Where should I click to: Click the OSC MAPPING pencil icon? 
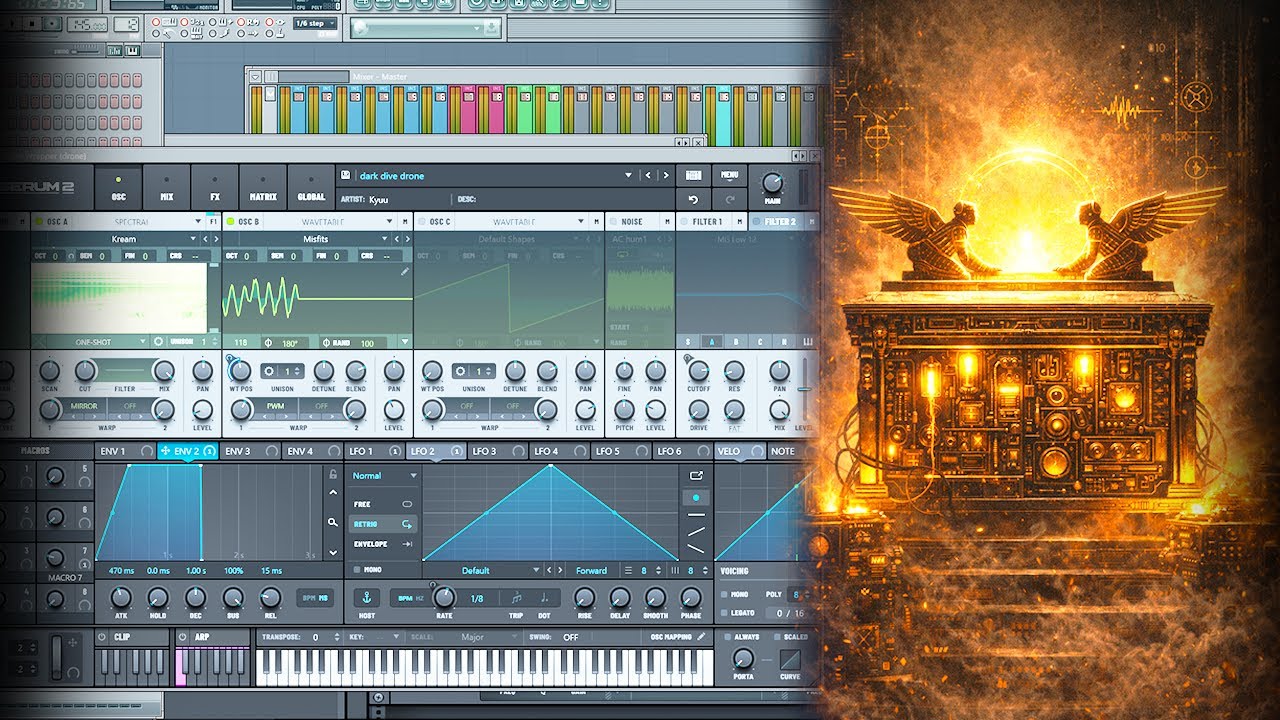[702, 636]
